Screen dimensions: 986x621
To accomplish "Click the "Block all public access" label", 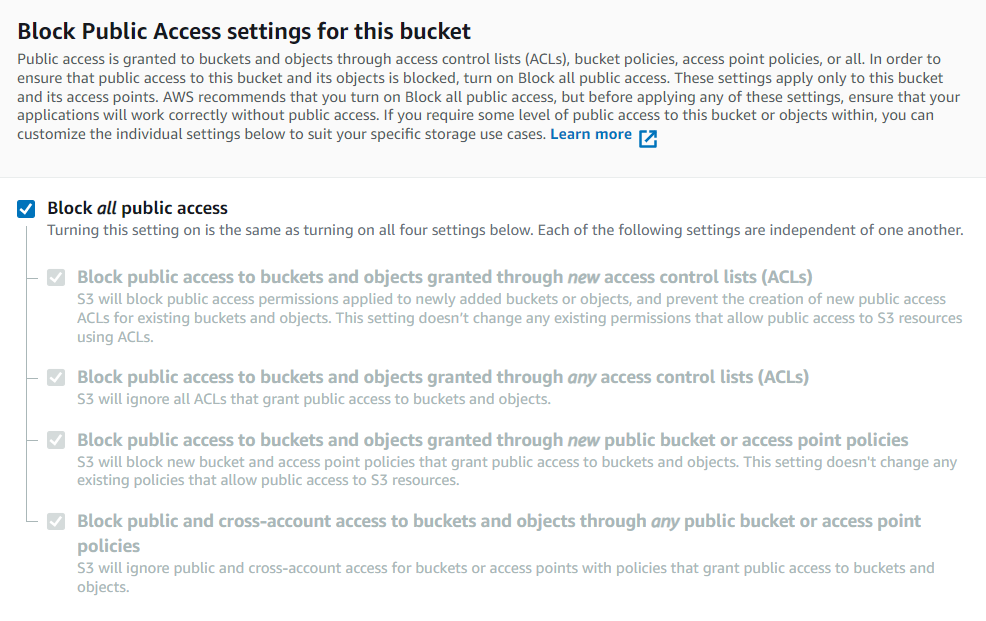I will [137, 209].
